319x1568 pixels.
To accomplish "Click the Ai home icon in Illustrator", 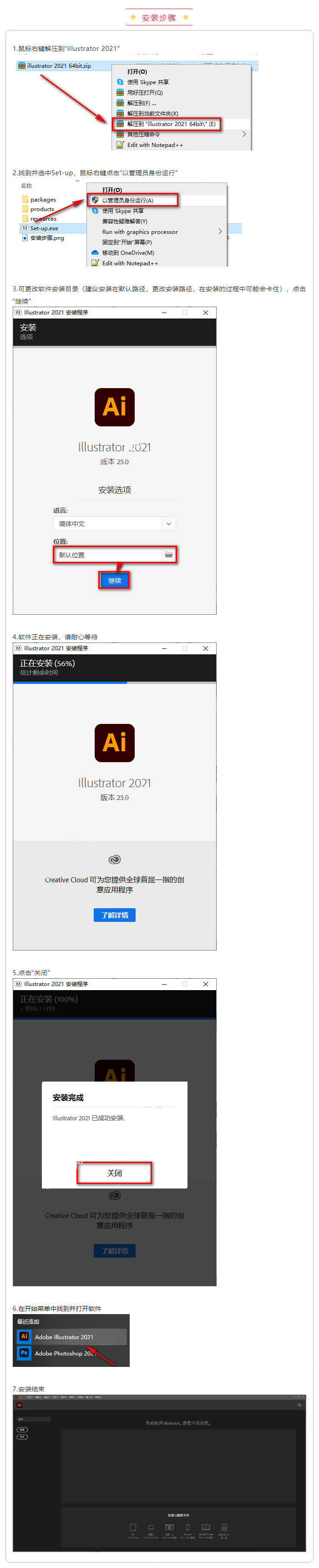I will click(x=20, y=1405).
